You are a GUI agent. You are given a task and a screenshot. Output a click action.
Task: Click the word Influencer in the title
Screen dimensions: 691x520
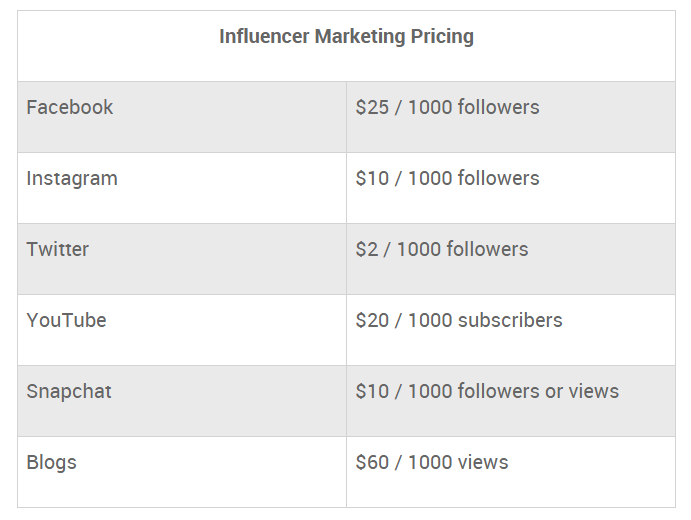tap(264, 36)
